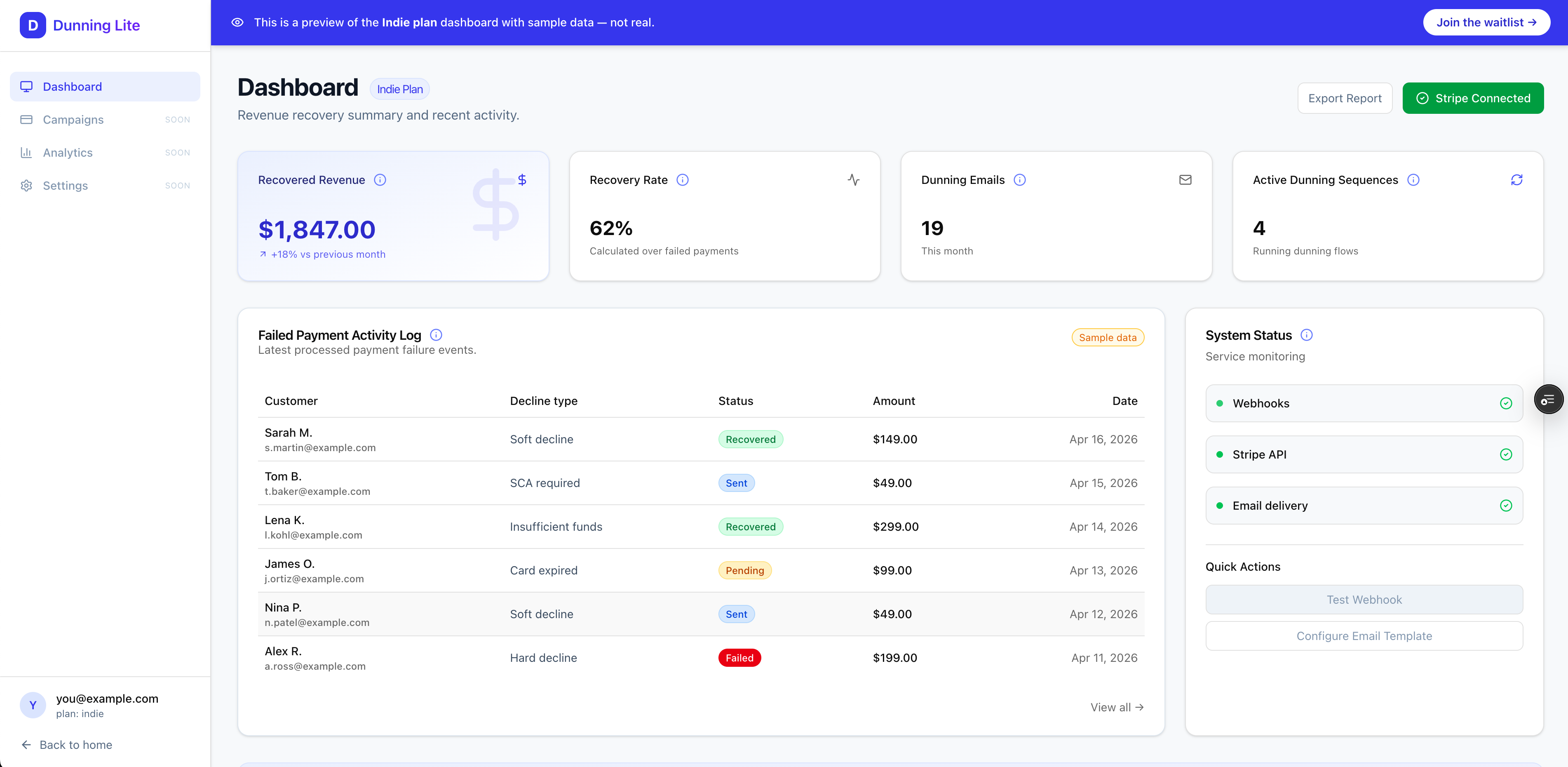The image size is (1568, 767).
Task: Click info icon for Active Dunning Sequences
Action: (x=1413, y=179)
